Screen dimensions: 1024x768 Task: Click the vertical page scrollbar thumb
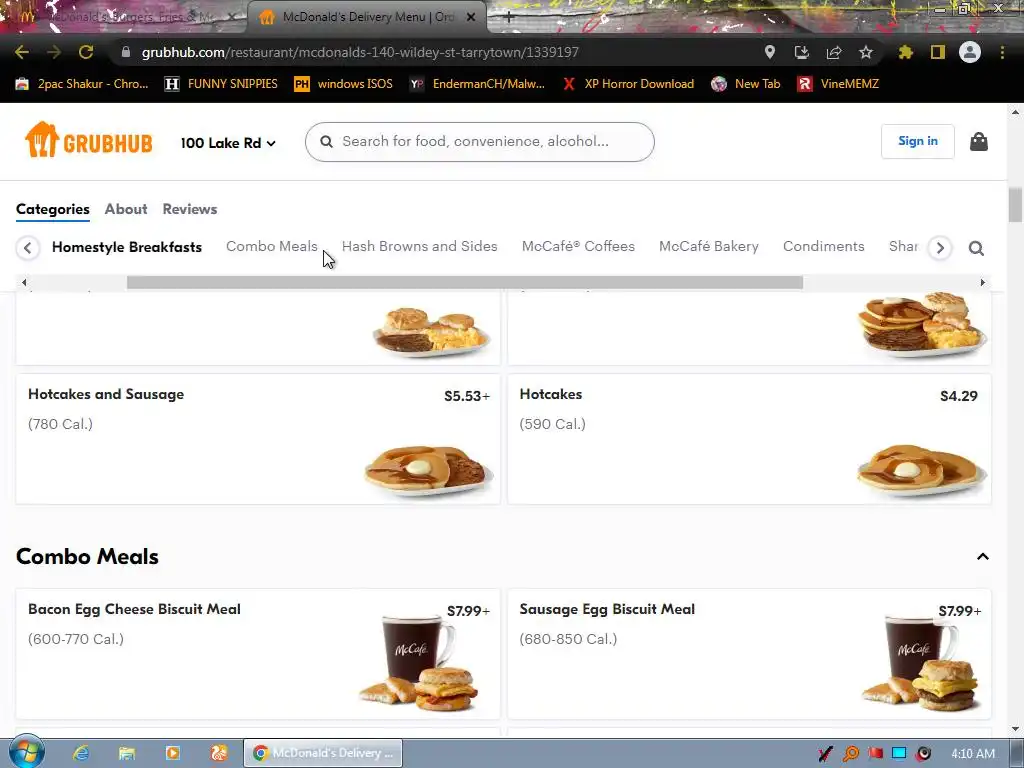click(1015, 204)
